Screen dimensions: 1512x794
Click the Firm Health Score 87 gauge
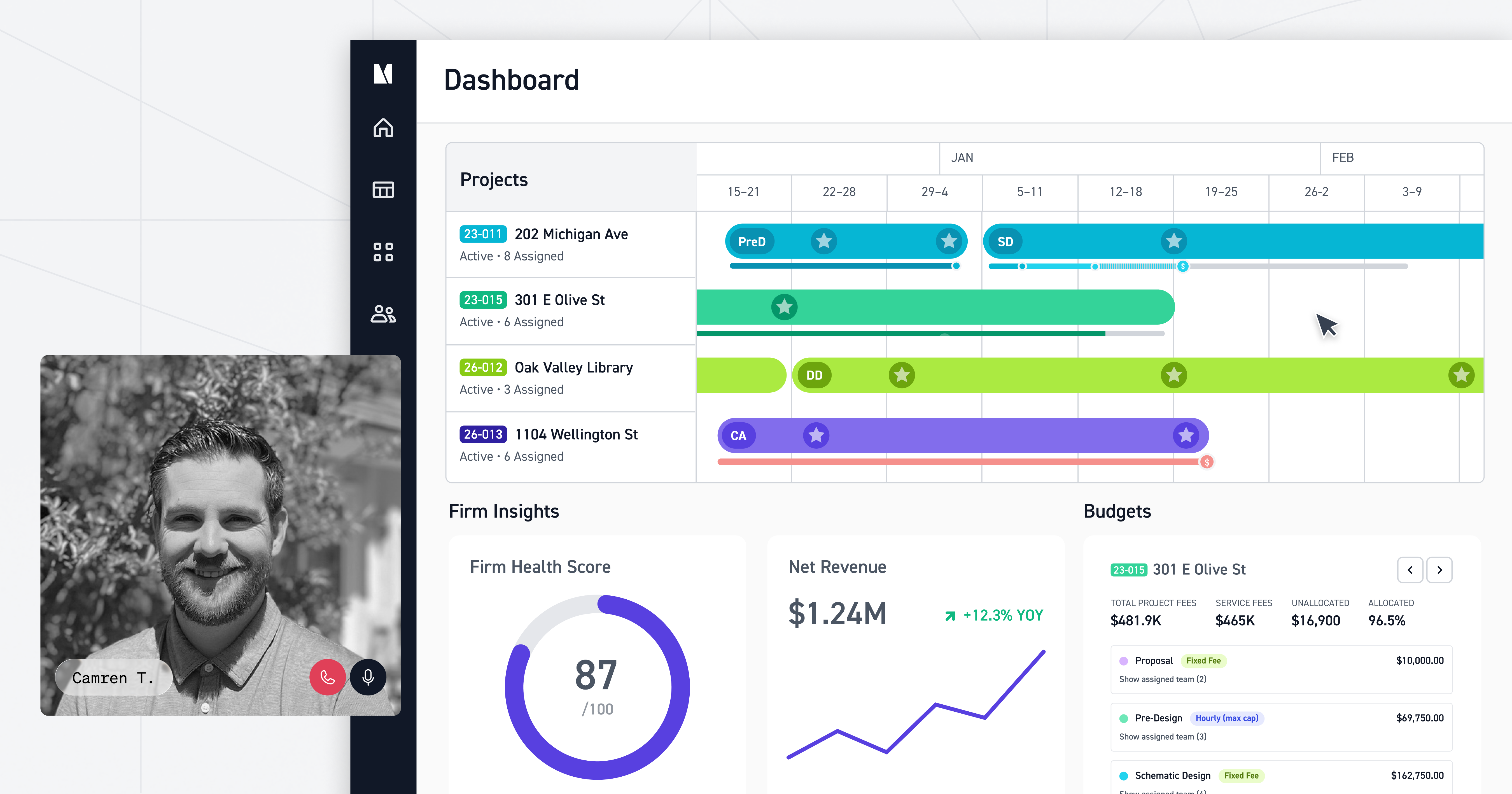(x=597, y=687)
